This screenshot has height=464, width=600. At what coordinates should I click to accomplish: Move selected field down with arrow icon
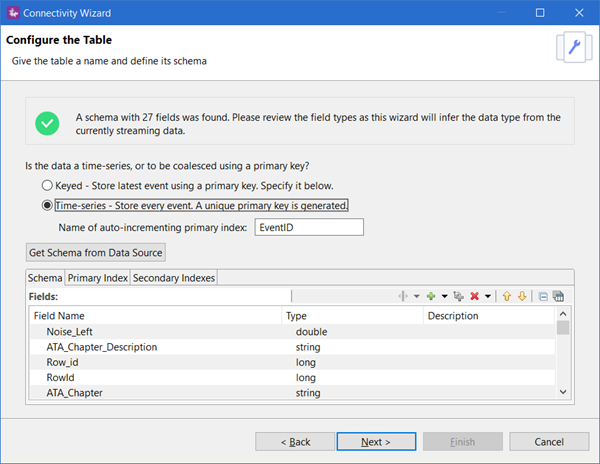coord(522,296)
